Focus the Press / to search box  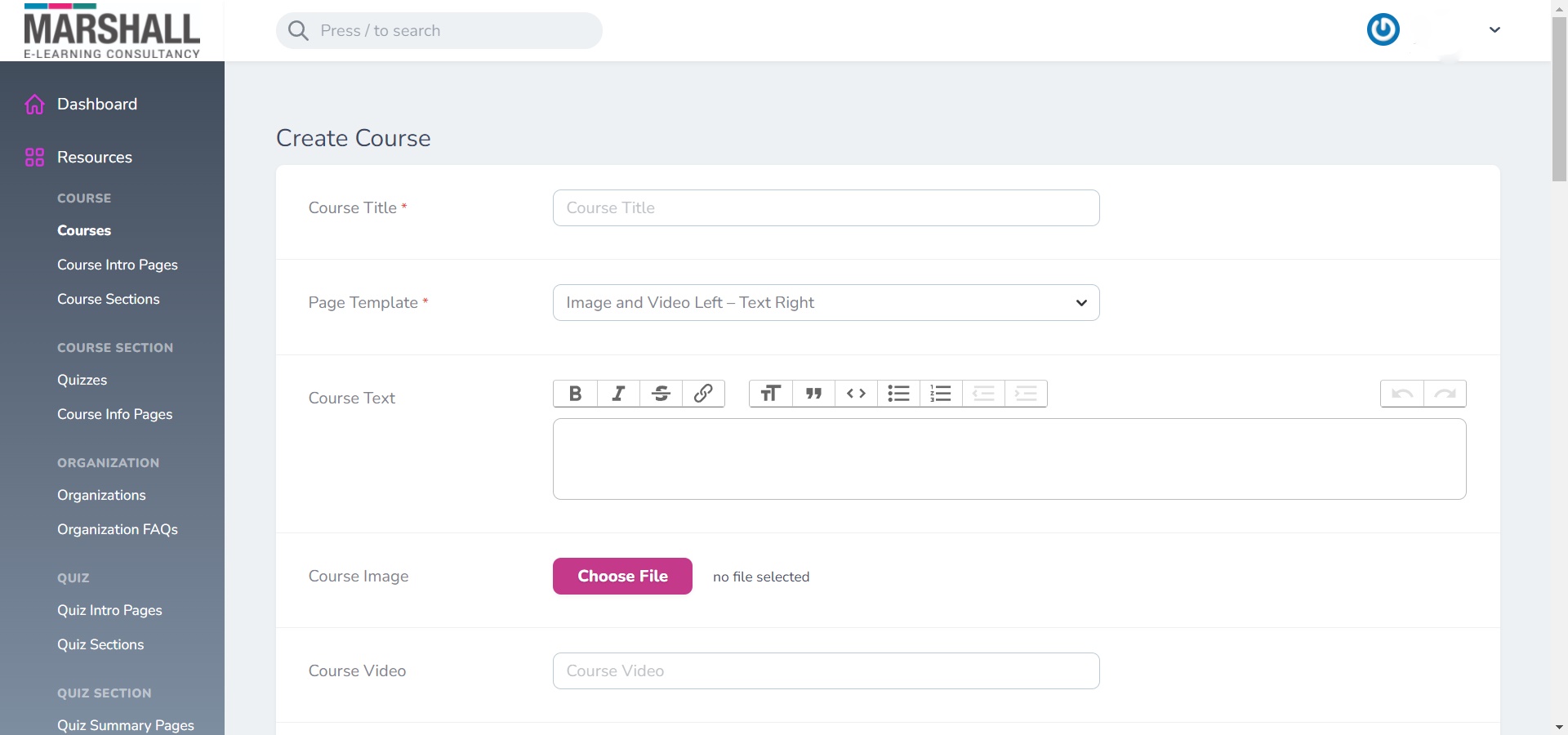tap(439, 31)
